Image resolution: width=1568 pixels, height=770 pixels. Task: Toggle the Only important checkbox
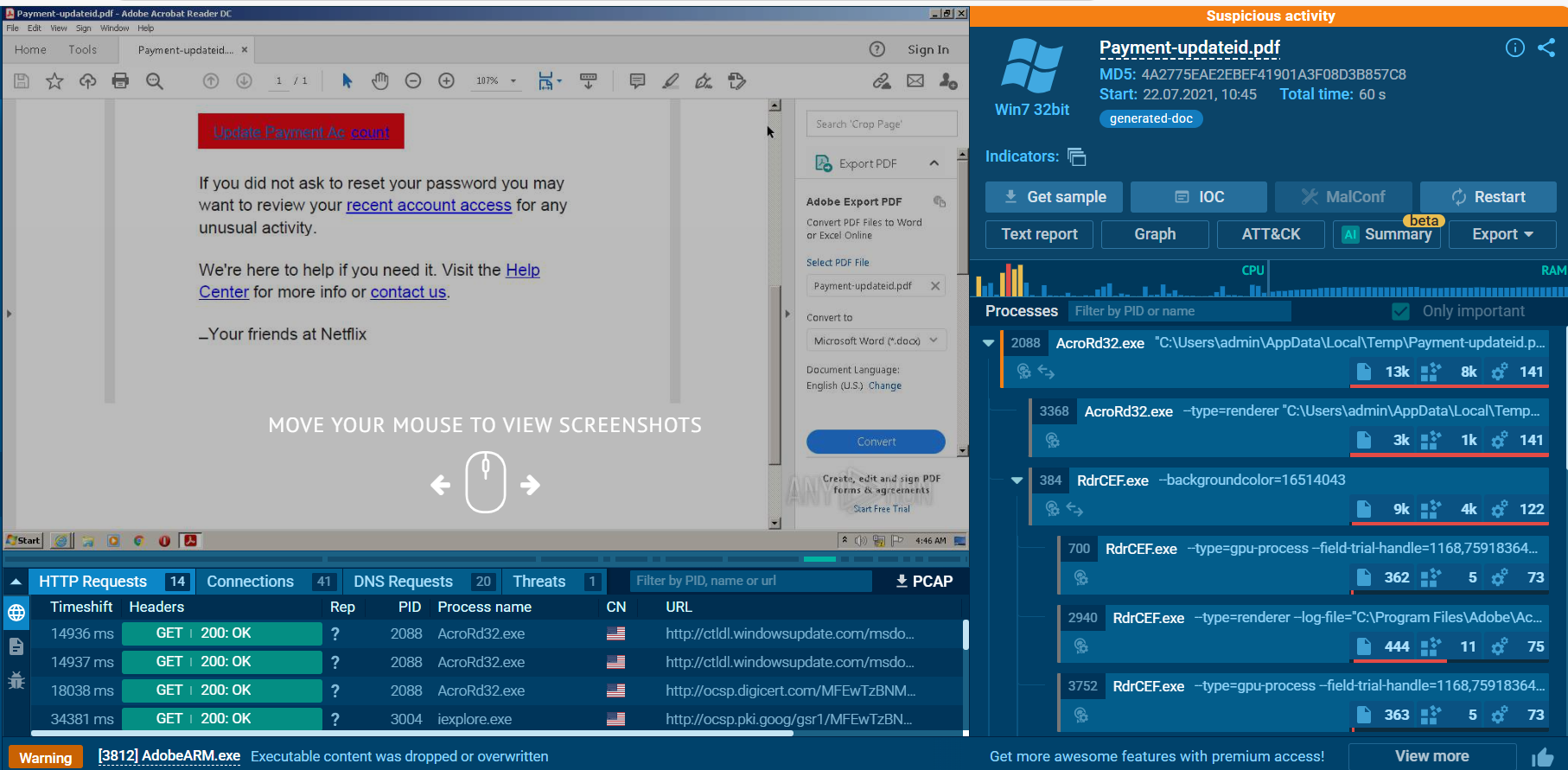coord(1400,311)
